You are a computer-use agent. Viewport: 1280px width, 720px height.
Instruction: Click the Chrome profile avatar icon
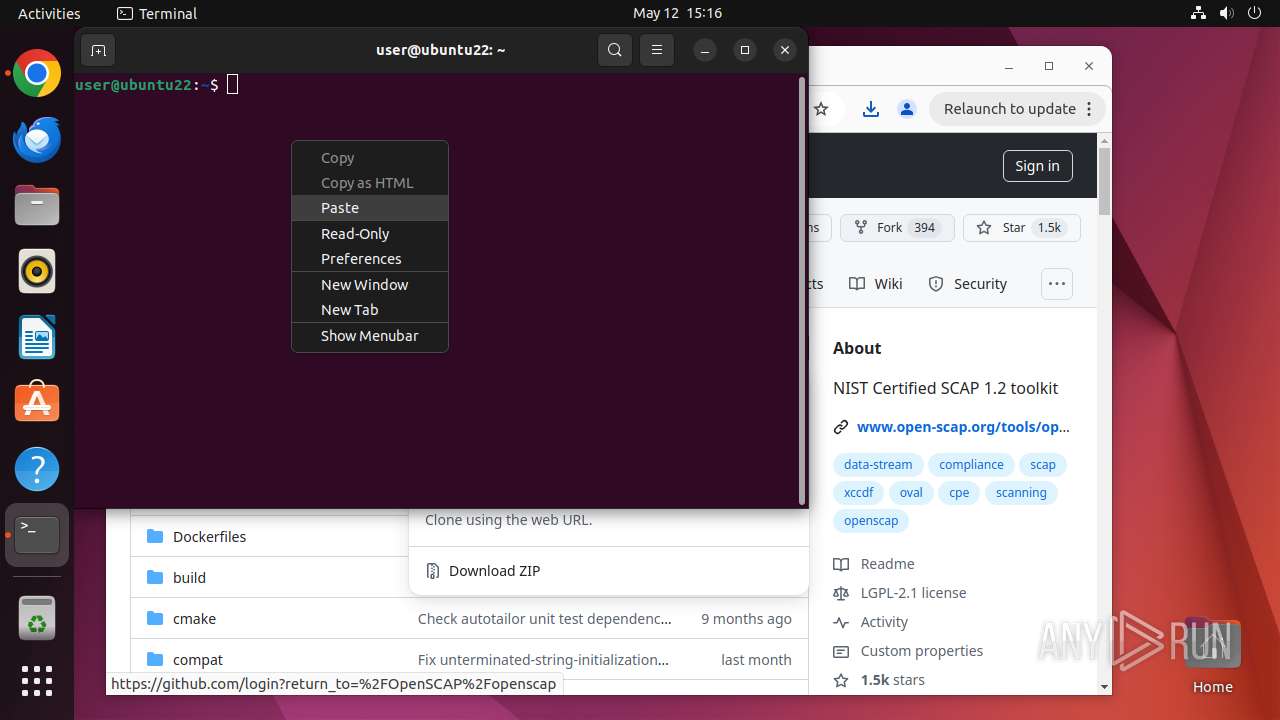click(x=907, y=109)
